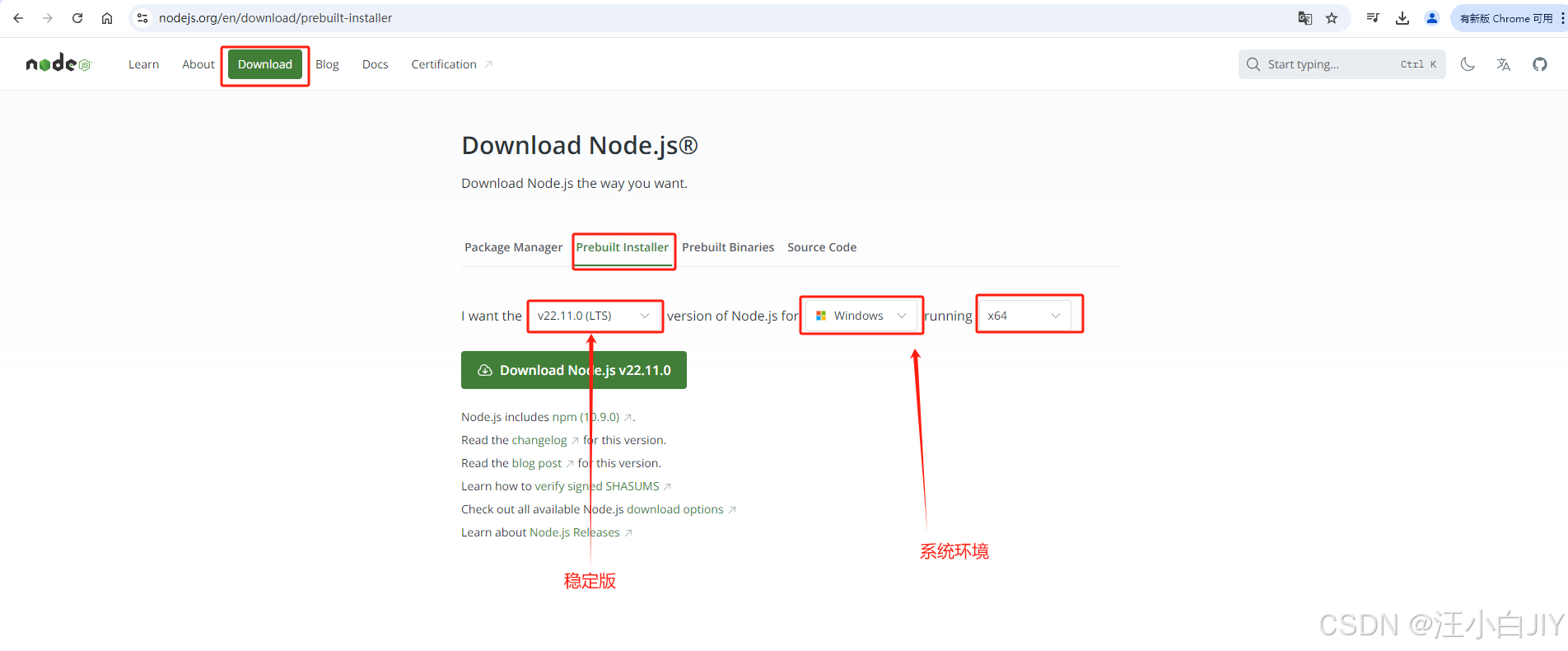The width and height of the screenshot is (1568, 651).
Task: Open the verify signed SHASUMS link
Action: tap(603, 486)
